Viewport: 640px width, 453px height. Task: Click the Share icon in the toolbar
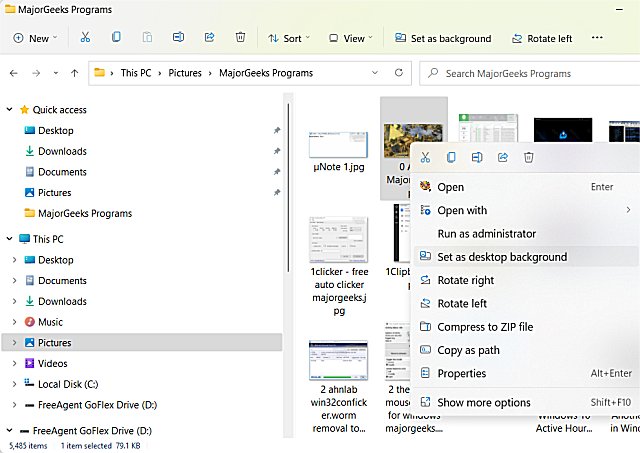pos(209,38)
